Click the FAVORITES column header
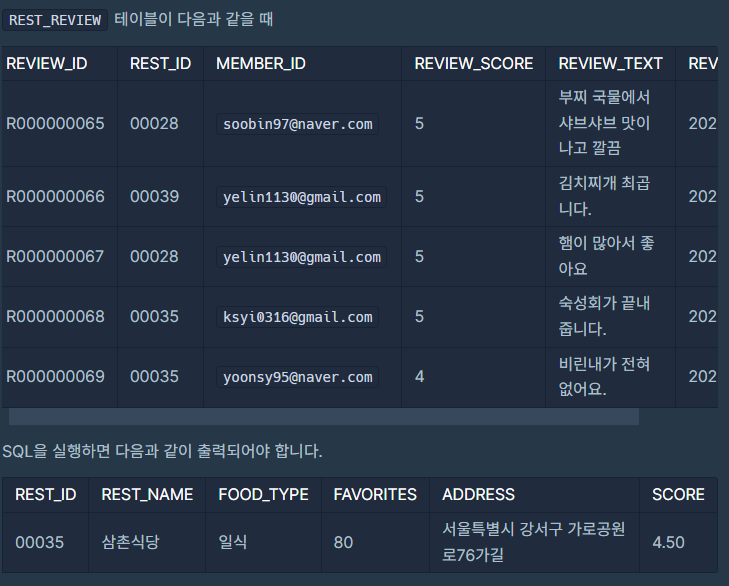Viewport: 729px width, 586px height. tap(375, 494)
